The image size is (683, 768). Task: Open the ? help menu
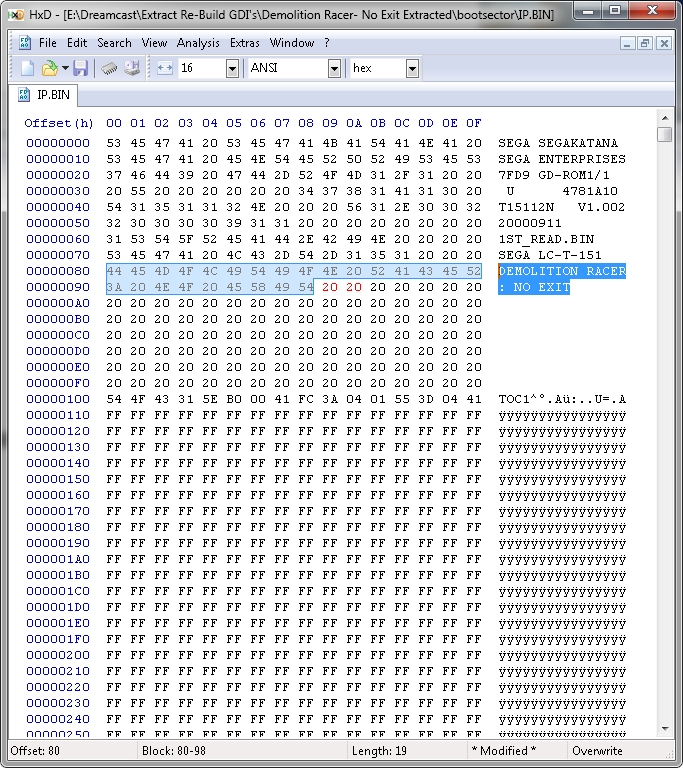(327, 43)
